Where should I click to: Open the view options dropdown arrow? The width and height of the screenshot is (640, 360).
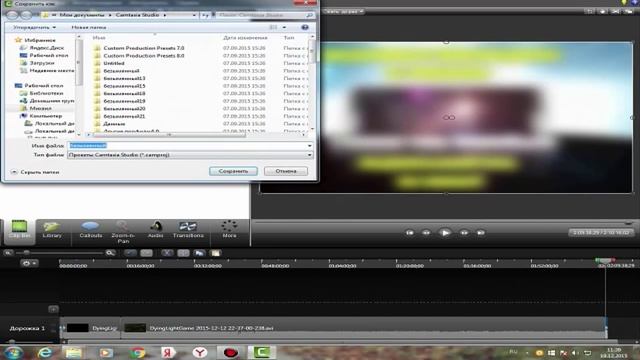click(x=284, y=27)
